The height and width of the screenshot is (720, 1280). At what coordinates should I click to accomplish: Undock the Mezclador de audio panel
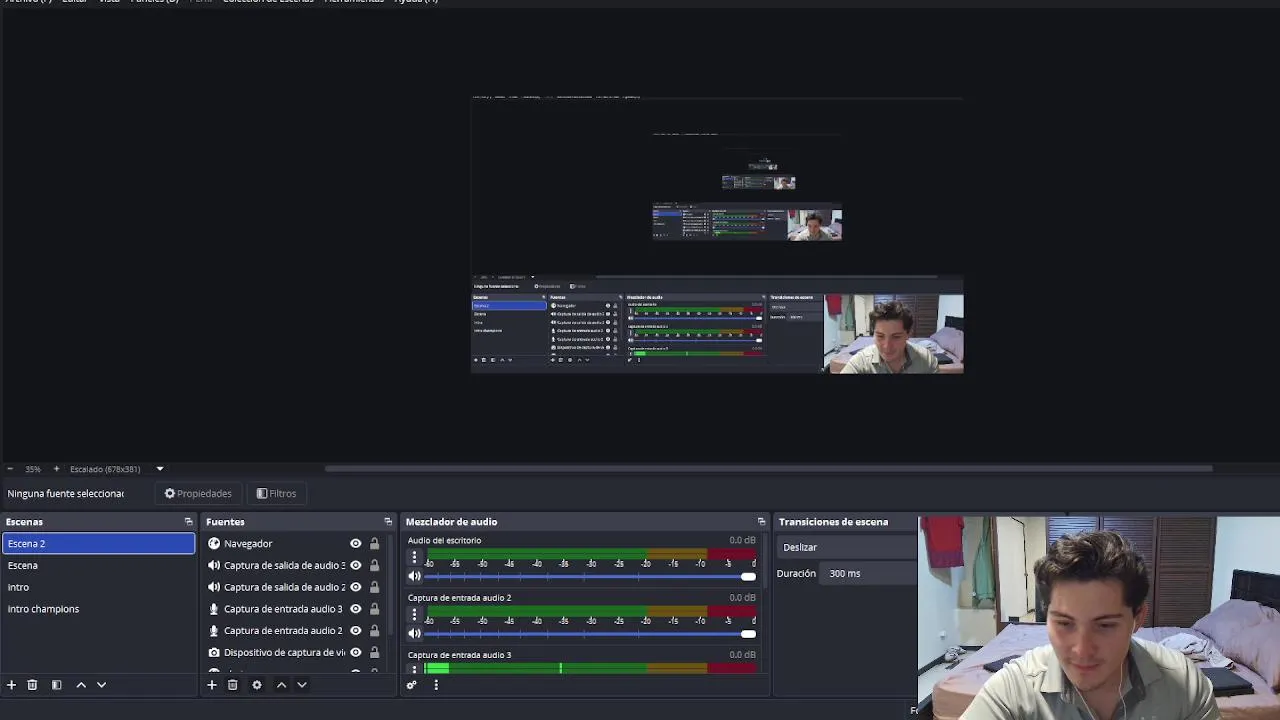pyautogui.click(x=761, y=522)
